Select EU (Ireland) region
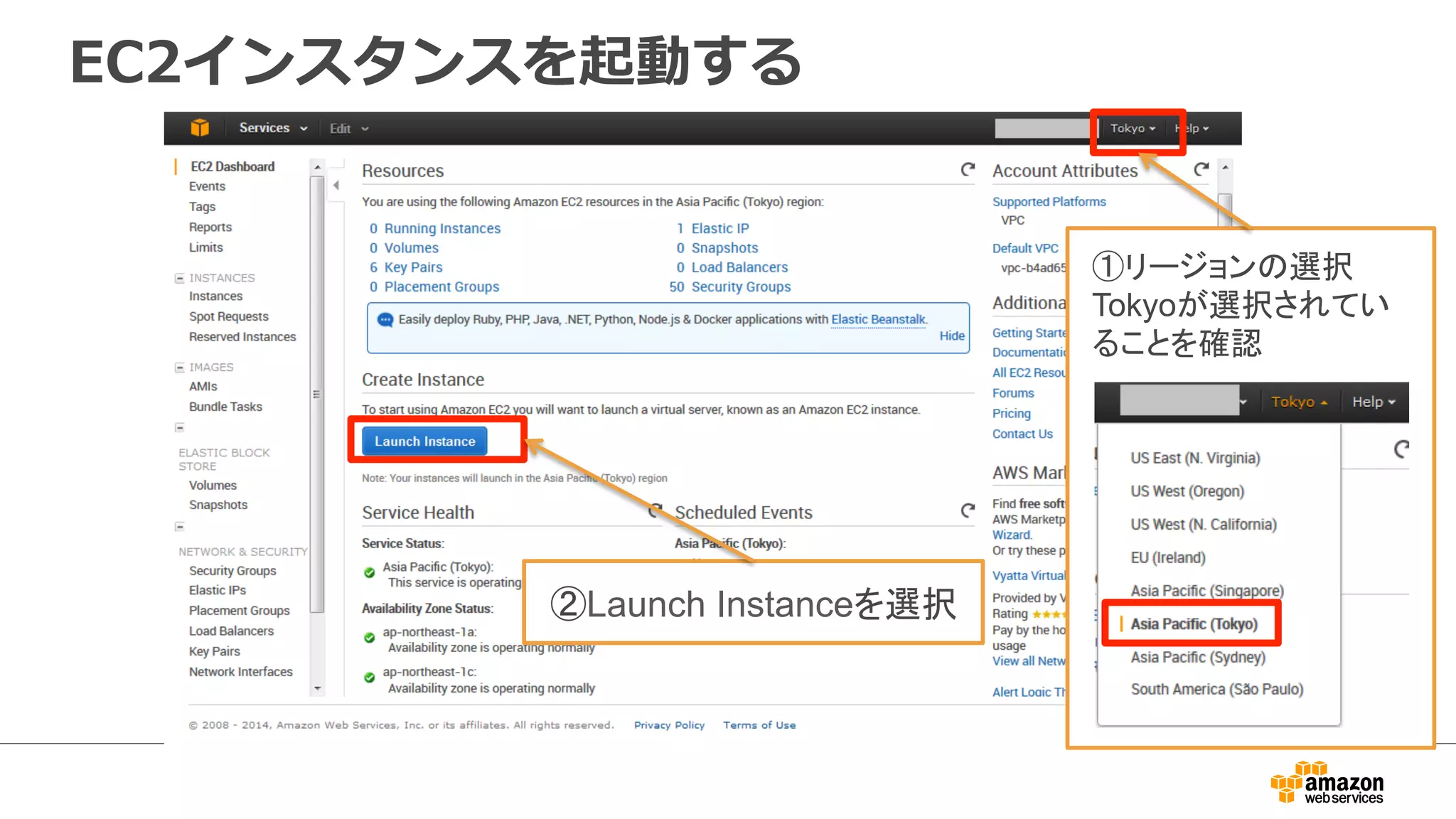The image size is (1456, 819). pos(1168,557)
